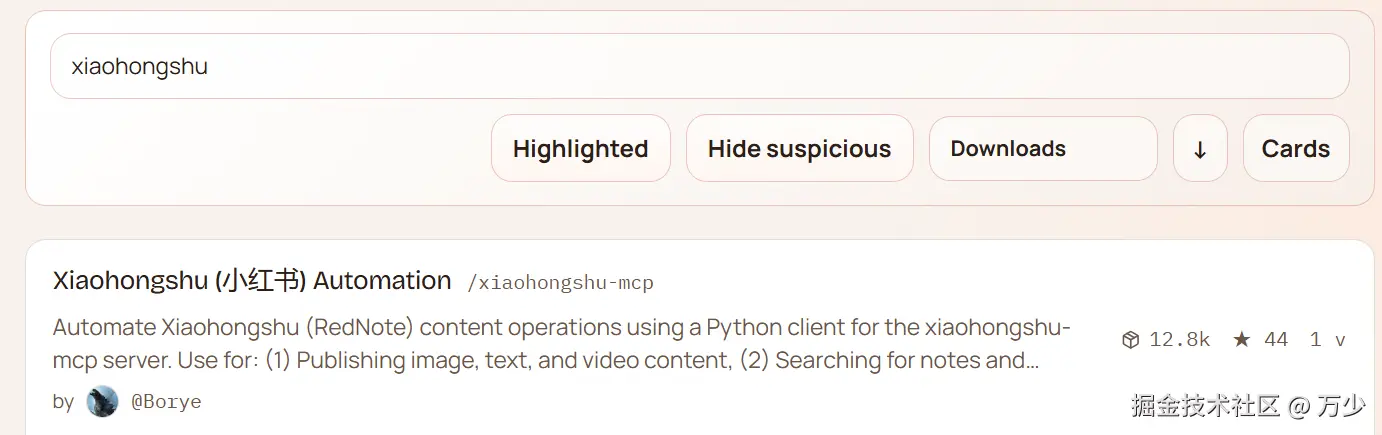Click the "by" author label
The height and width of the screenshot is (435, 1382).
click(63, 402)
